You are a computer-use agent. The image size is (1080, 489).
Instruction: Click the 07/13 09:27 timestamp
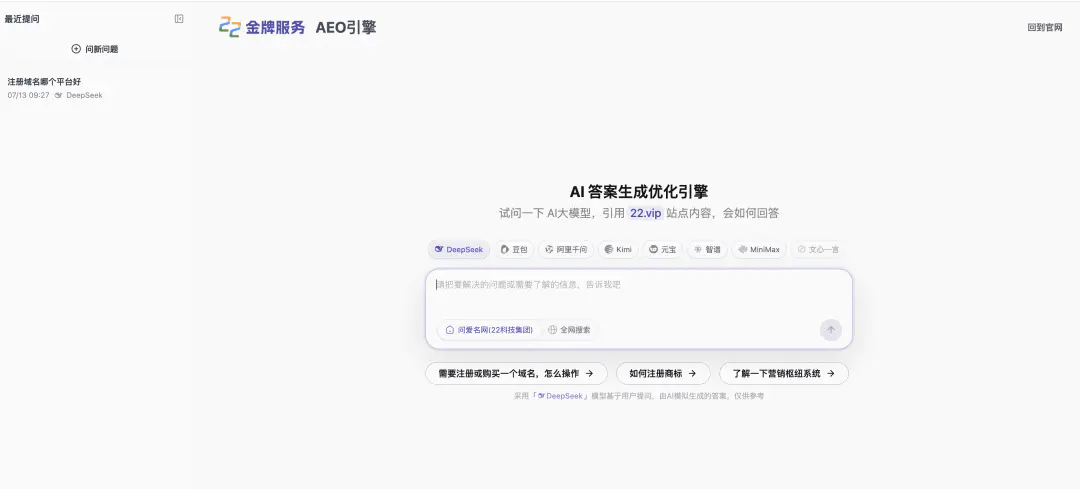(28, 95)
